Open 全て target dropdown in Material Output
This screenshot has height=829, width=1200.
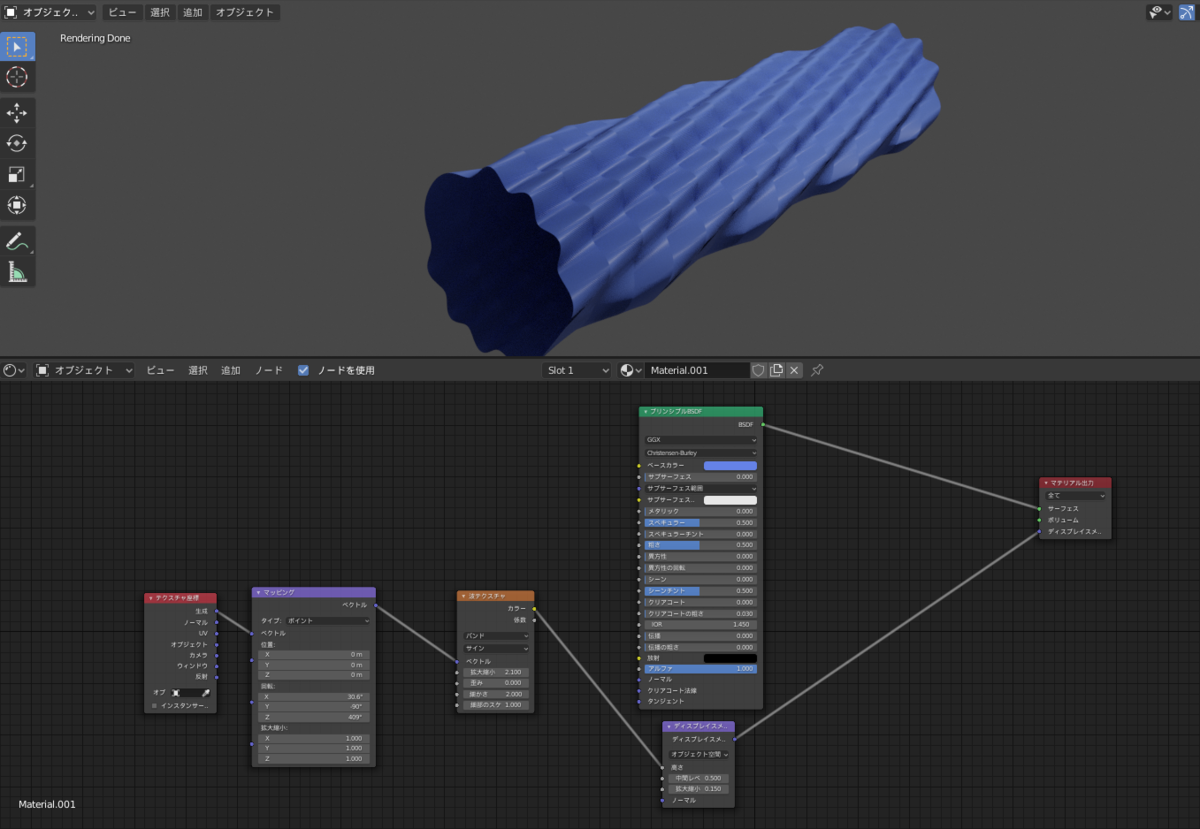(x=1076, y=495)
